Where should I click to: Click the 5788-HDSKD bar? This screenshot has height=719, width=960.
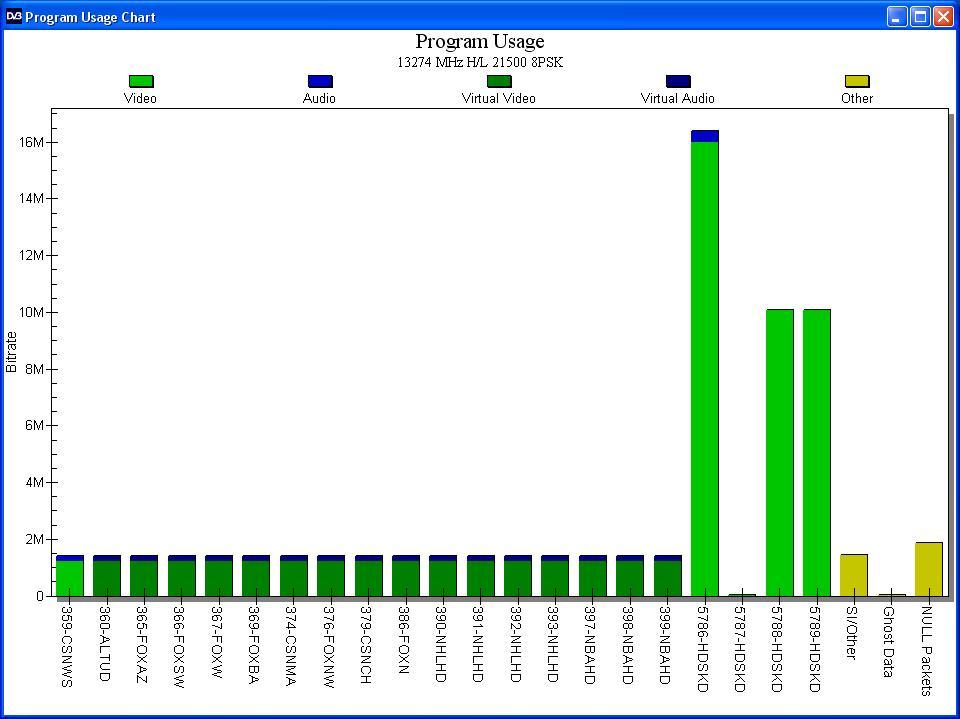tap(779, 453)
